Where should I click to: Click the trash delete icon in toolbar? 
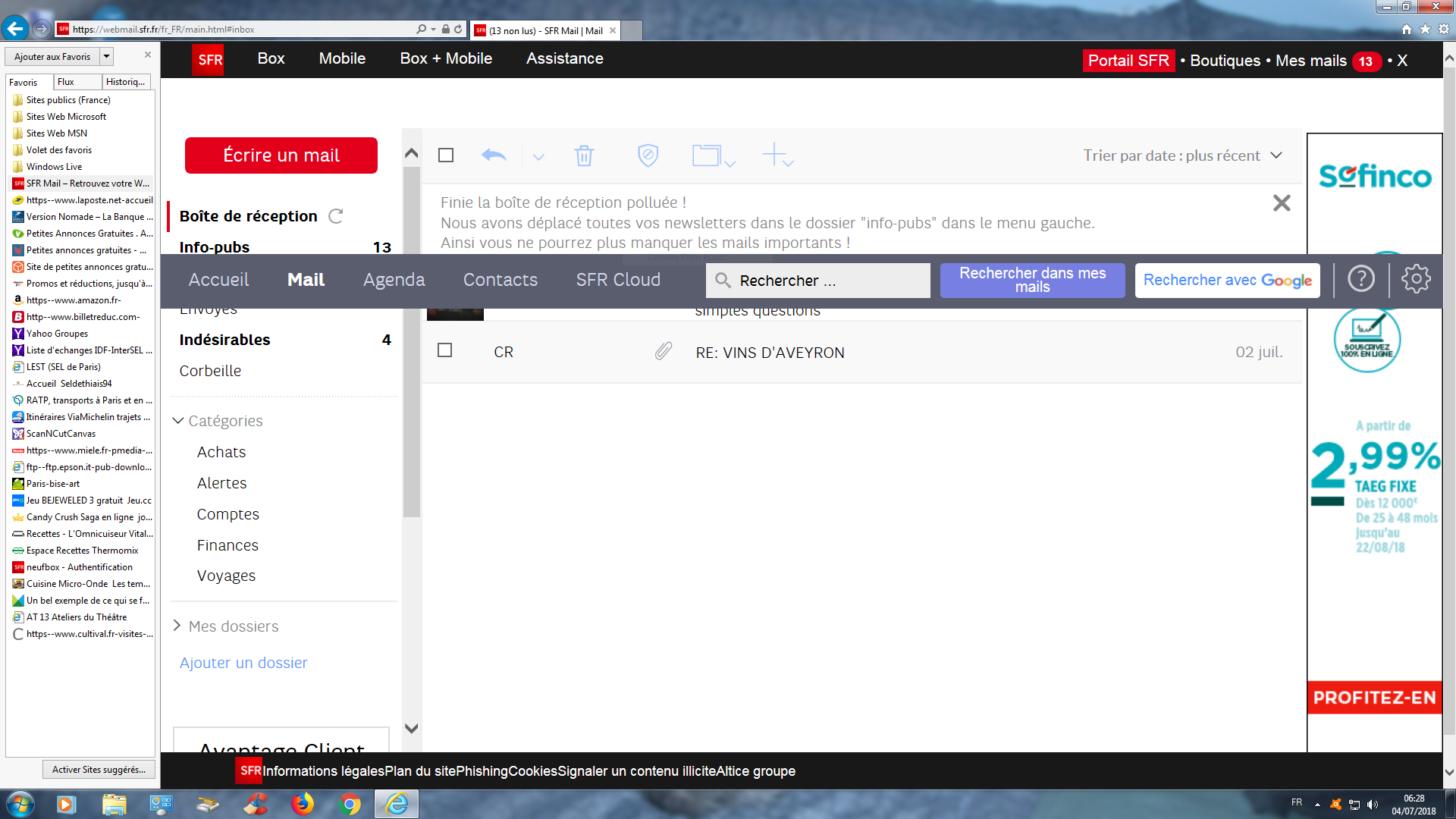pyautogui.click(x=583, y=155)
